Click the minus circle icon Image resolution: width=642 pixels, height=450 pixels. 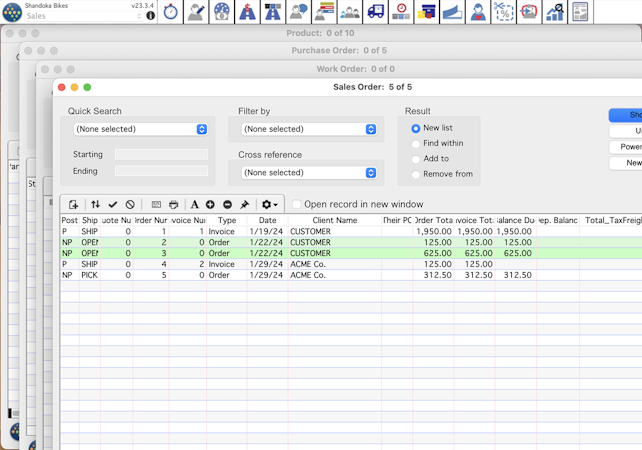[x=227, y=204]
